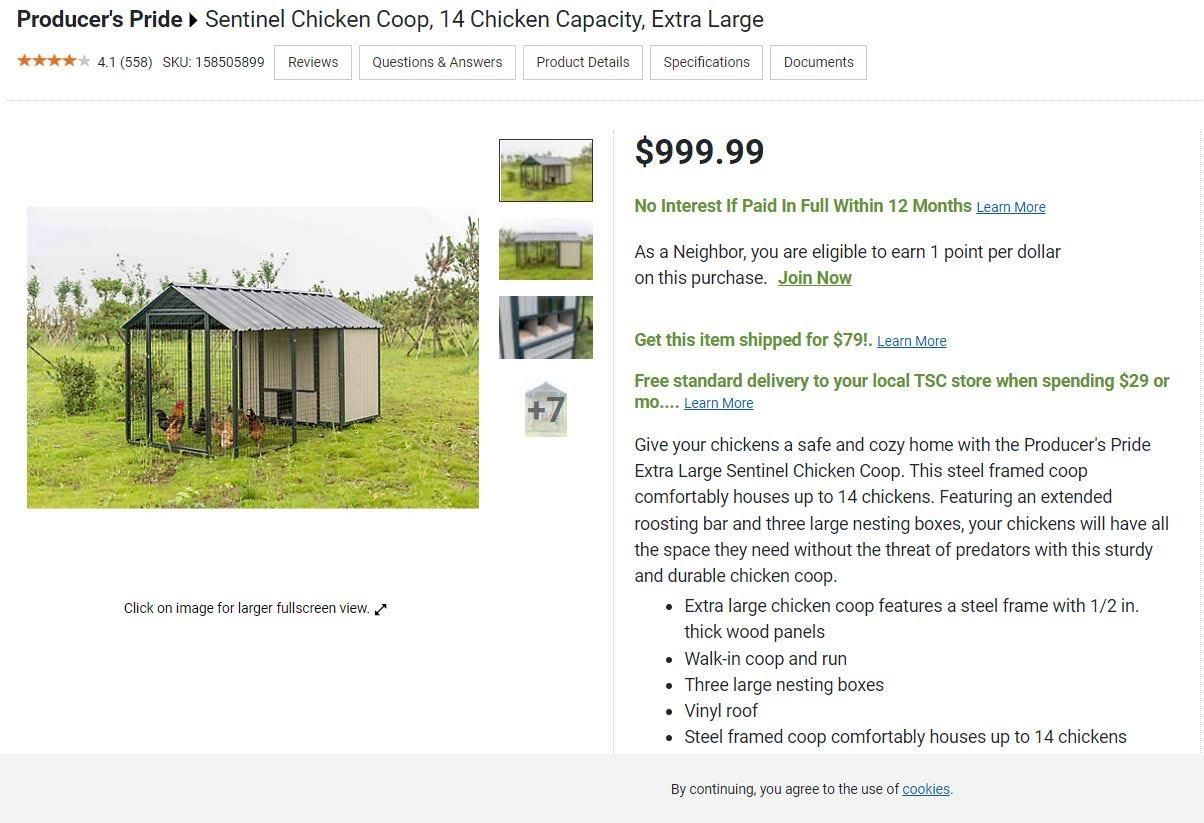This screenshot has width=1204, height=823.
Task: Click the first star of the product rating
Action: point(22,60)
